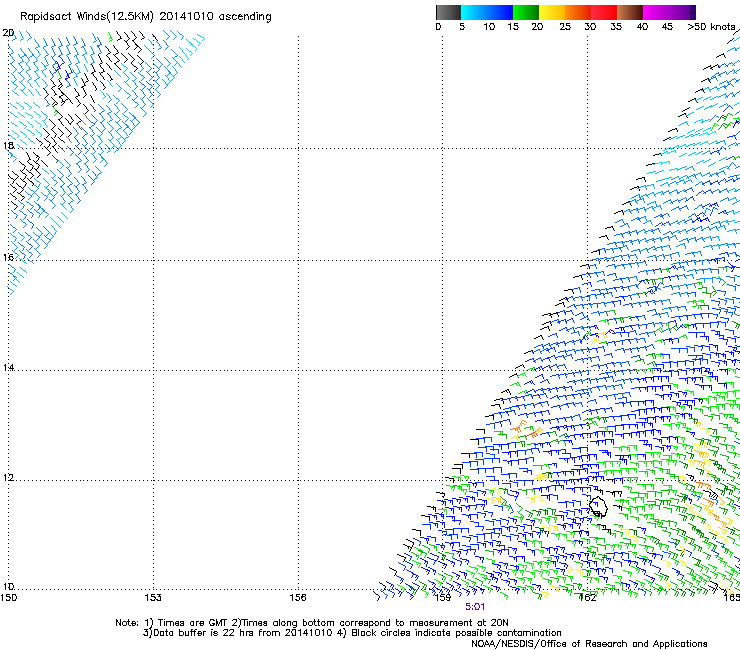Pick the brown 35-40 knots legend swatch

(630, 12)
